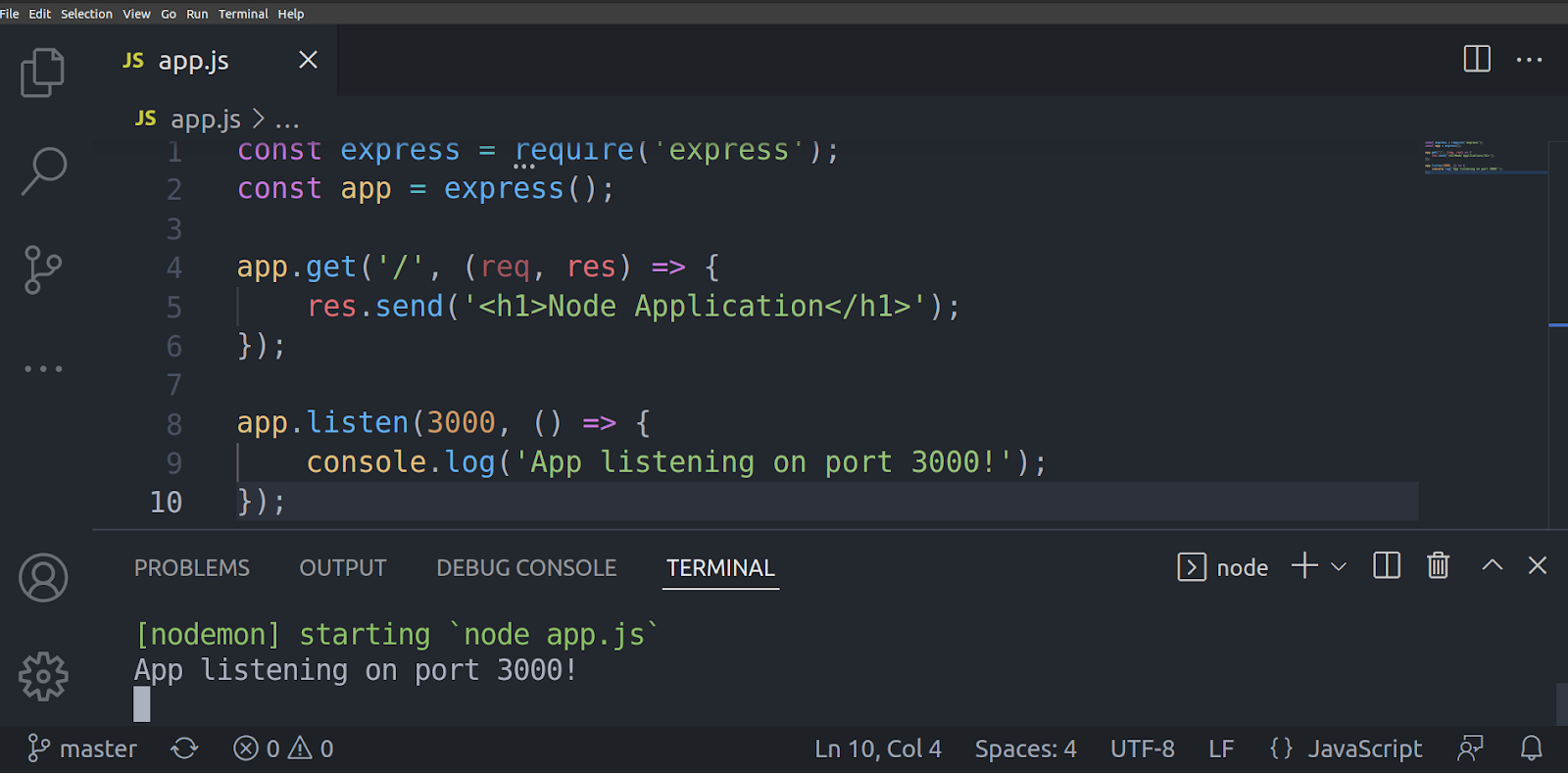Click line number 10 in gutter
The width and height of the screenshot is (1568, 773).
tap(166, 502)
